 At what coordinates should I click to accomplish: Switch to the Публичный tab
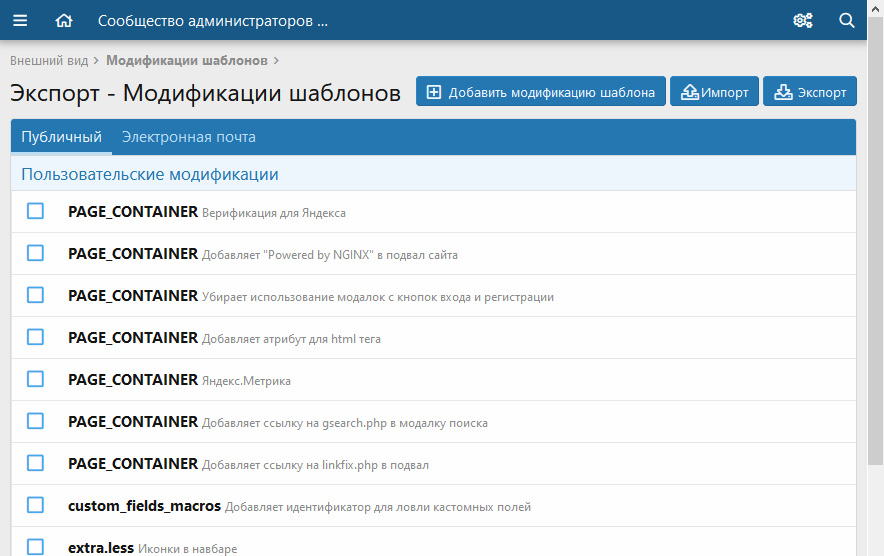click(x=61, y=137)
